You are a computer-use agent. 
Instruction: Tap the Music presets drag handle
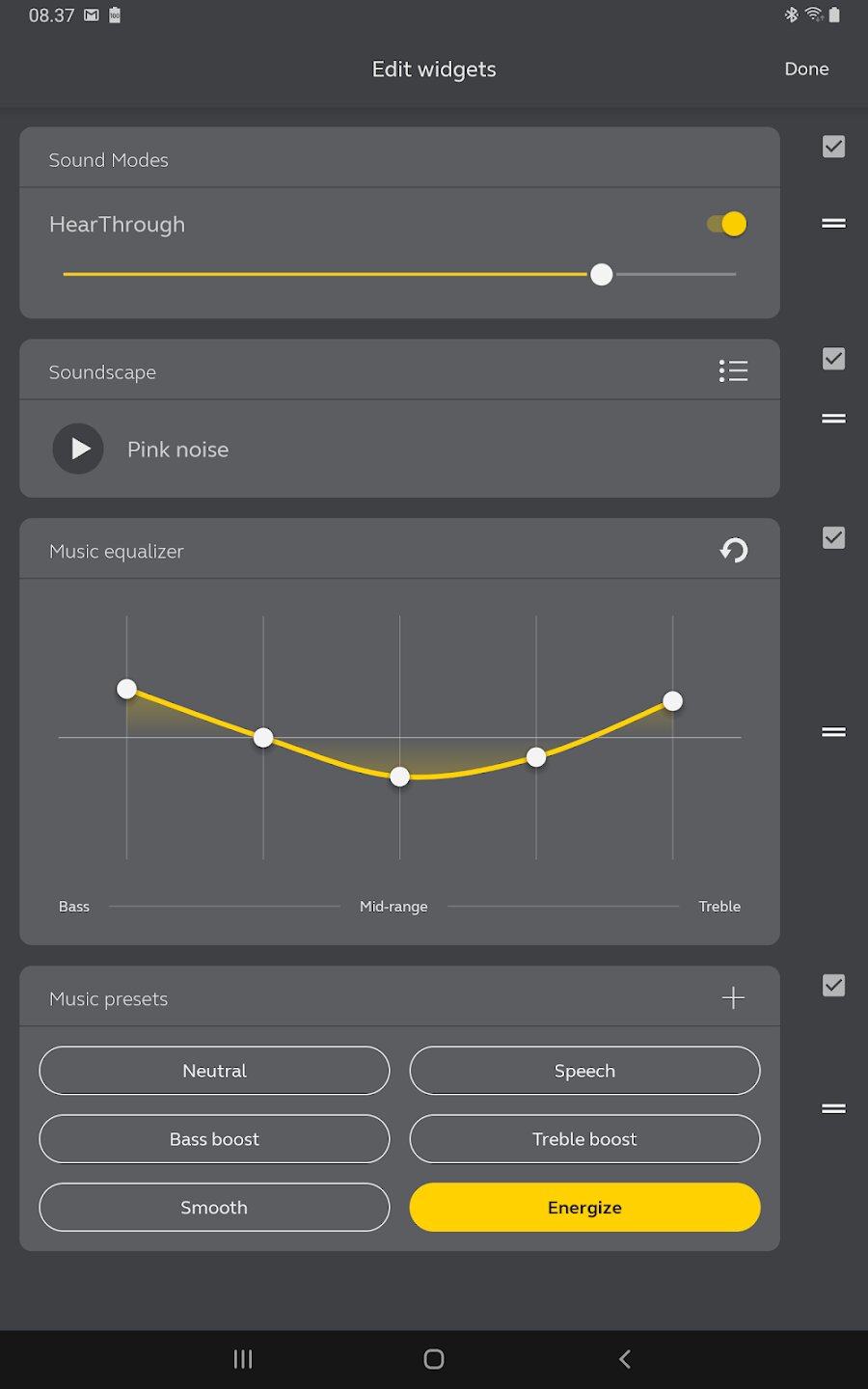click(833, 1109)
